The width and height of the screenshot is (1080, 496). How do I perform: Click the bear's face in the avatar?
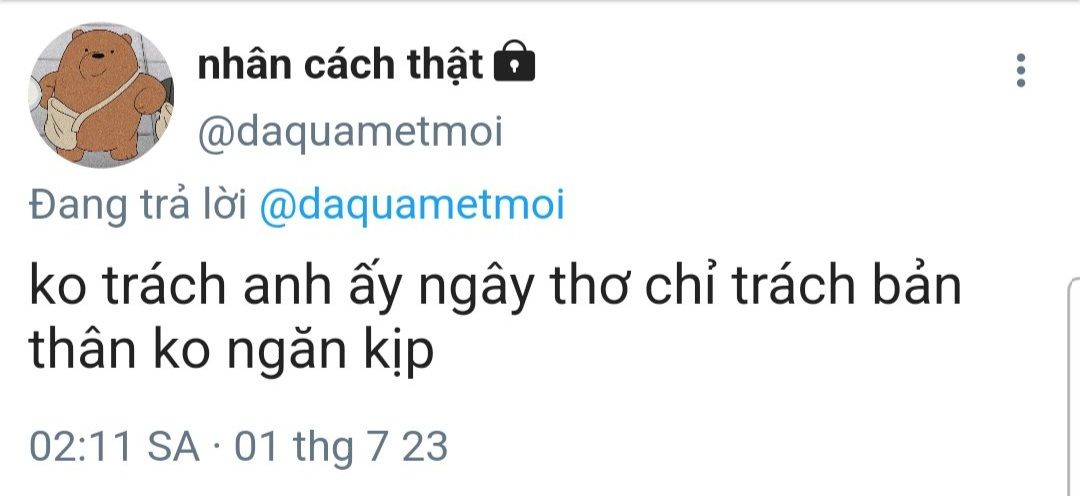pyautogui.click(x=101, y=56)
